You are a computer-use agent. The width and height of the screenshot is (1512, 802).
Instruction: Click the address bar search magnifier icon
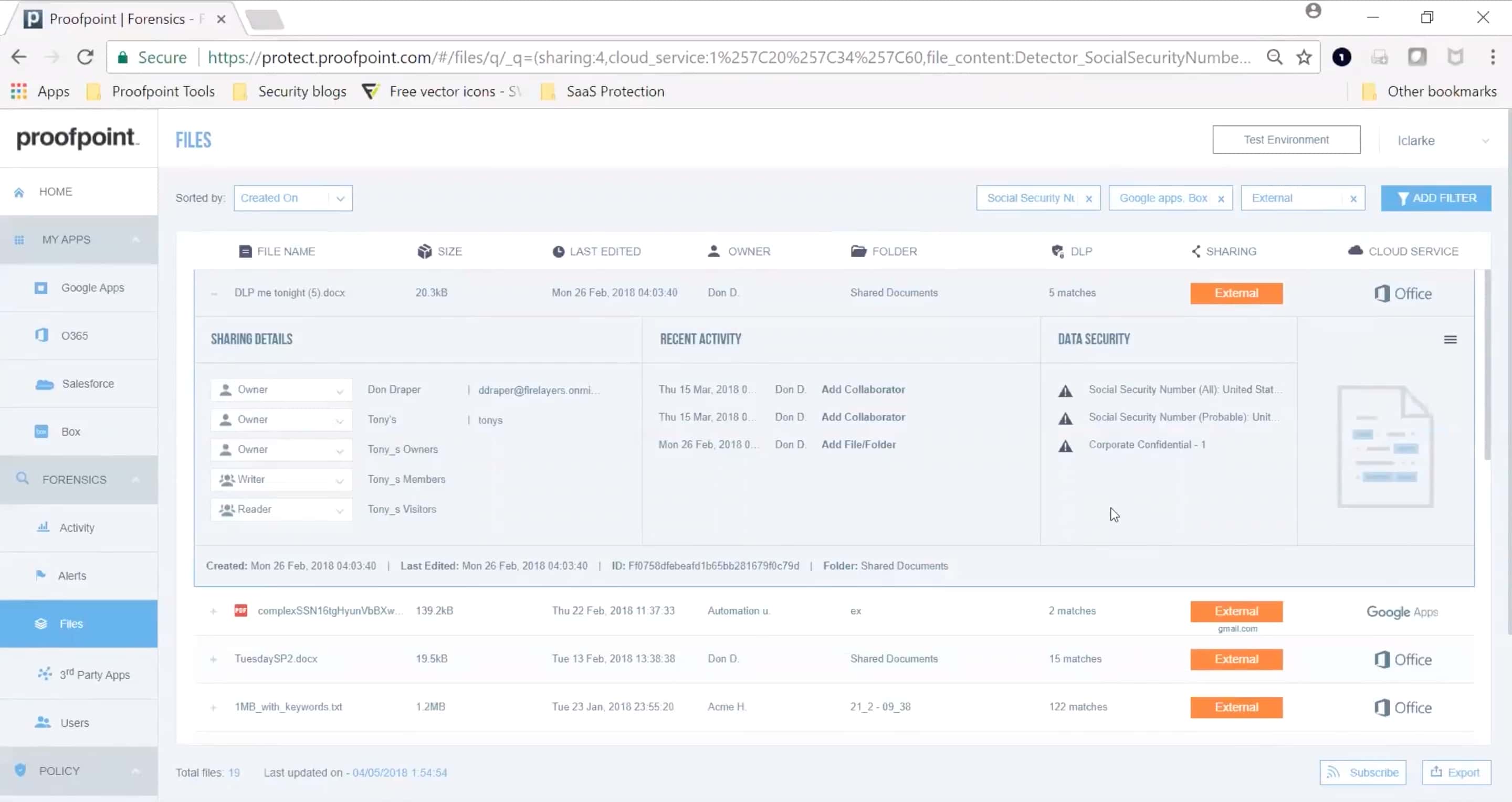(x=1274, y=57)
